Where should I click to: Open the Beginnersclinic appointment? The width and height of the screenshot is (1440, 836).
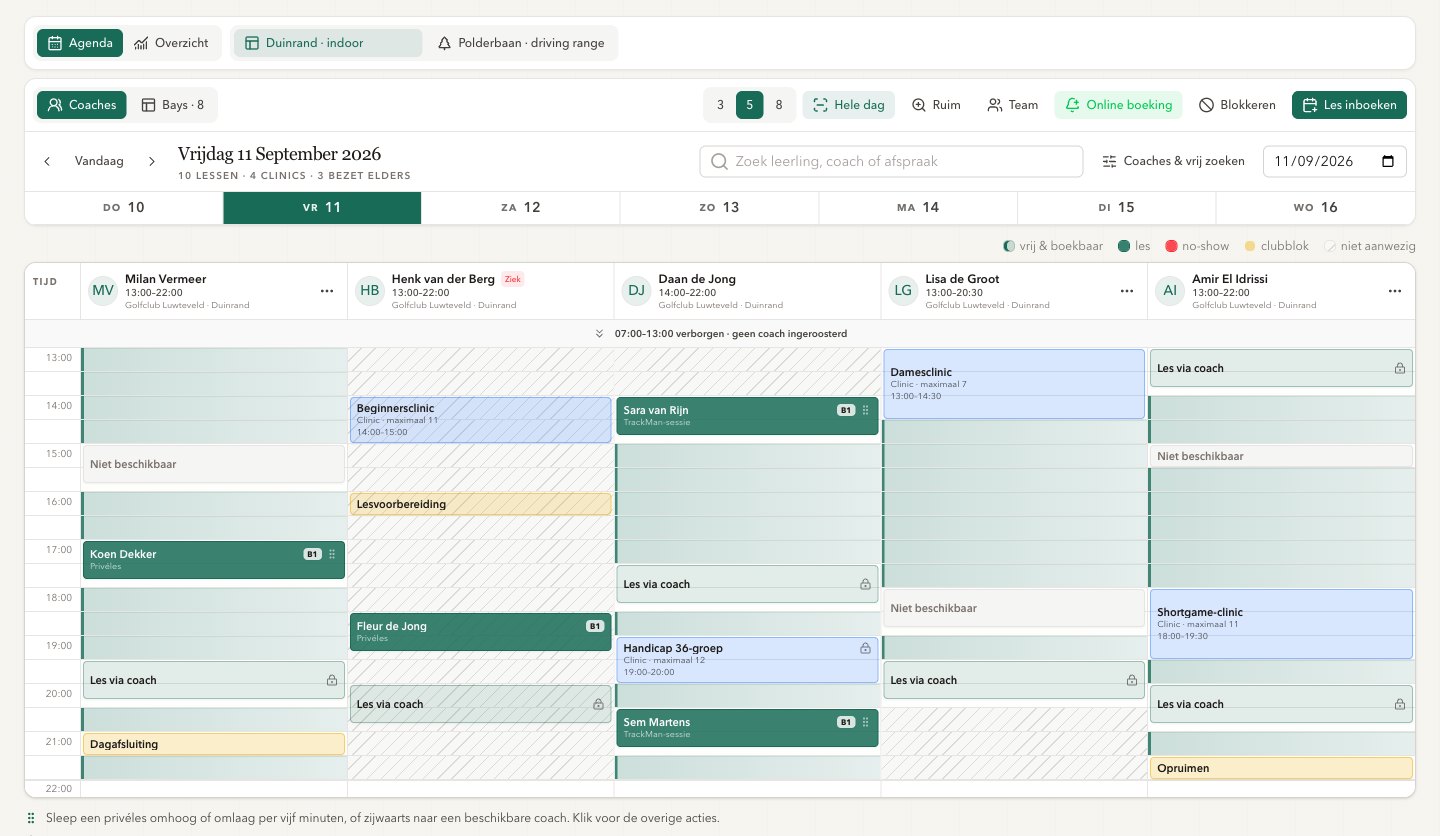480,420
